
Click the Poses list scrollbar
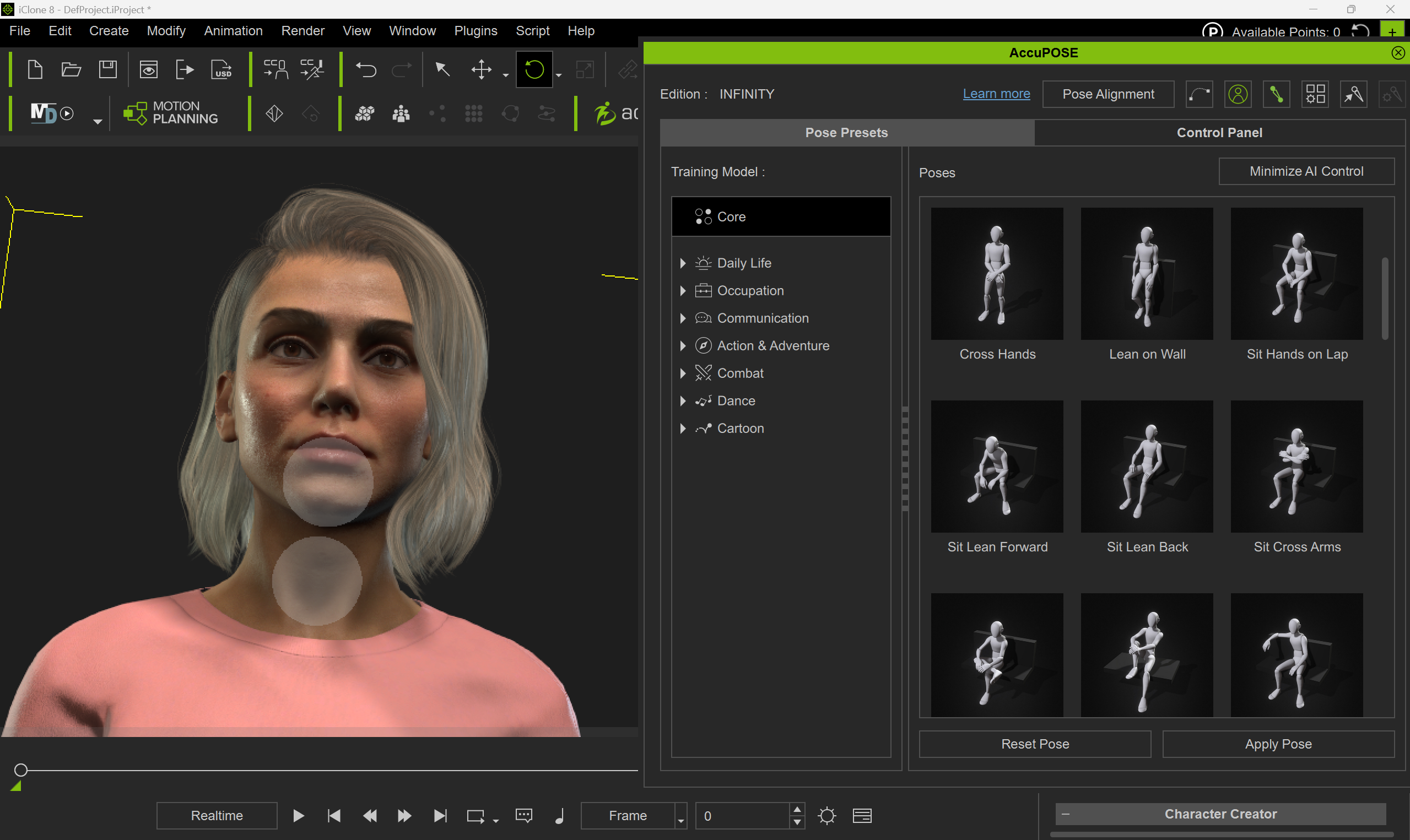(x=1385, y=299)
